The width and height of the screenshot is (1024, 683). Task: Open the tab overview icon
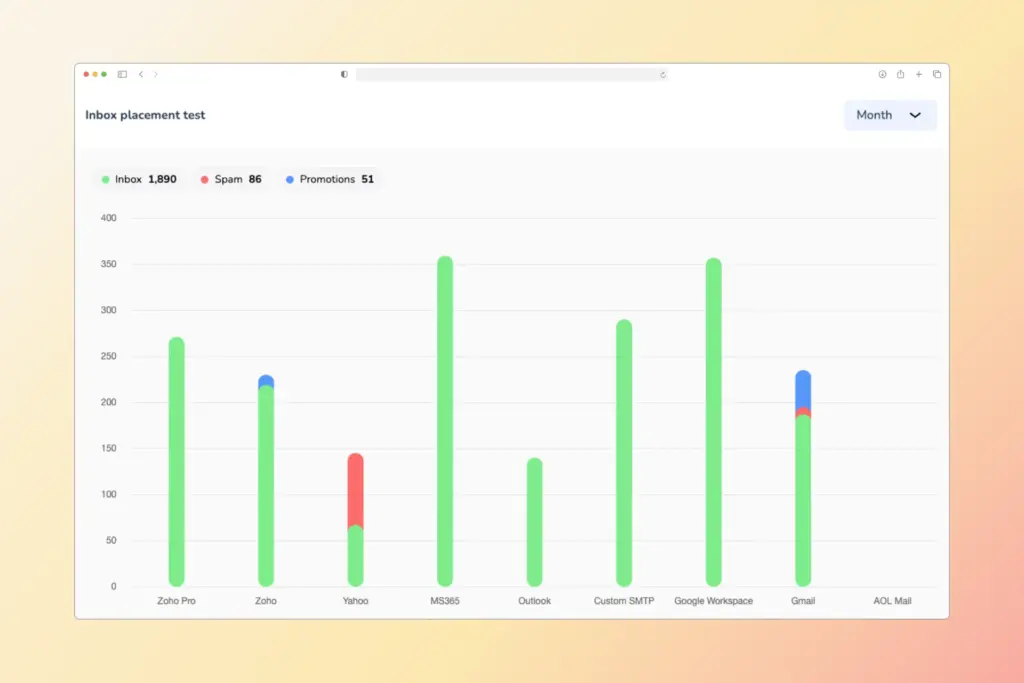[936, 74]
